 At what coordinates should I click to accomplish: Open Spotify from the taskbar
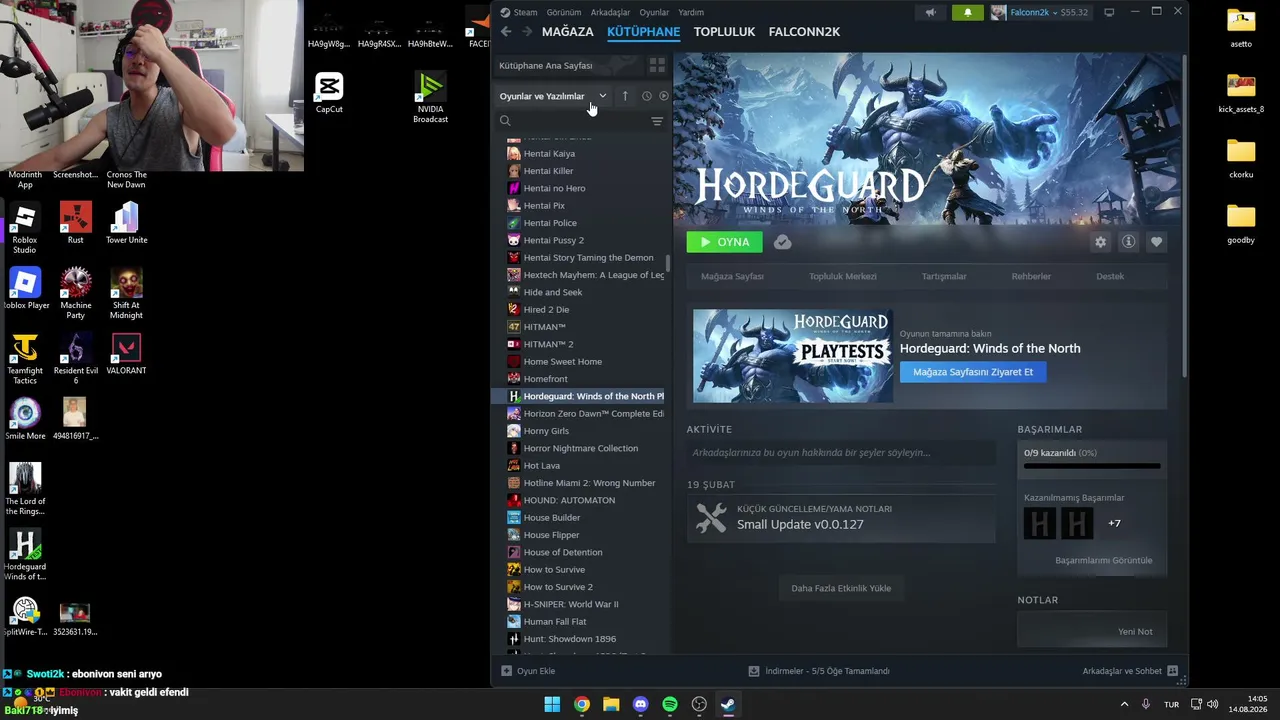(670, 704)
